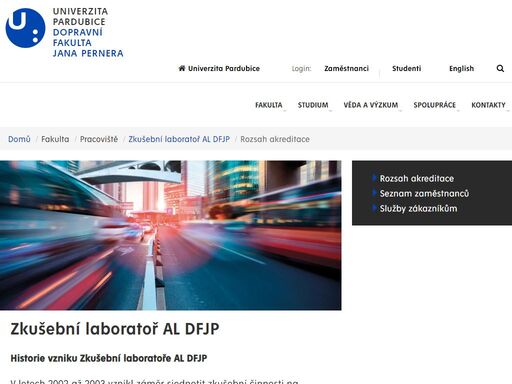Expand the Věda a výzkum menu
The height and width of the screenshot is (384, 512).
coord(371,105)
